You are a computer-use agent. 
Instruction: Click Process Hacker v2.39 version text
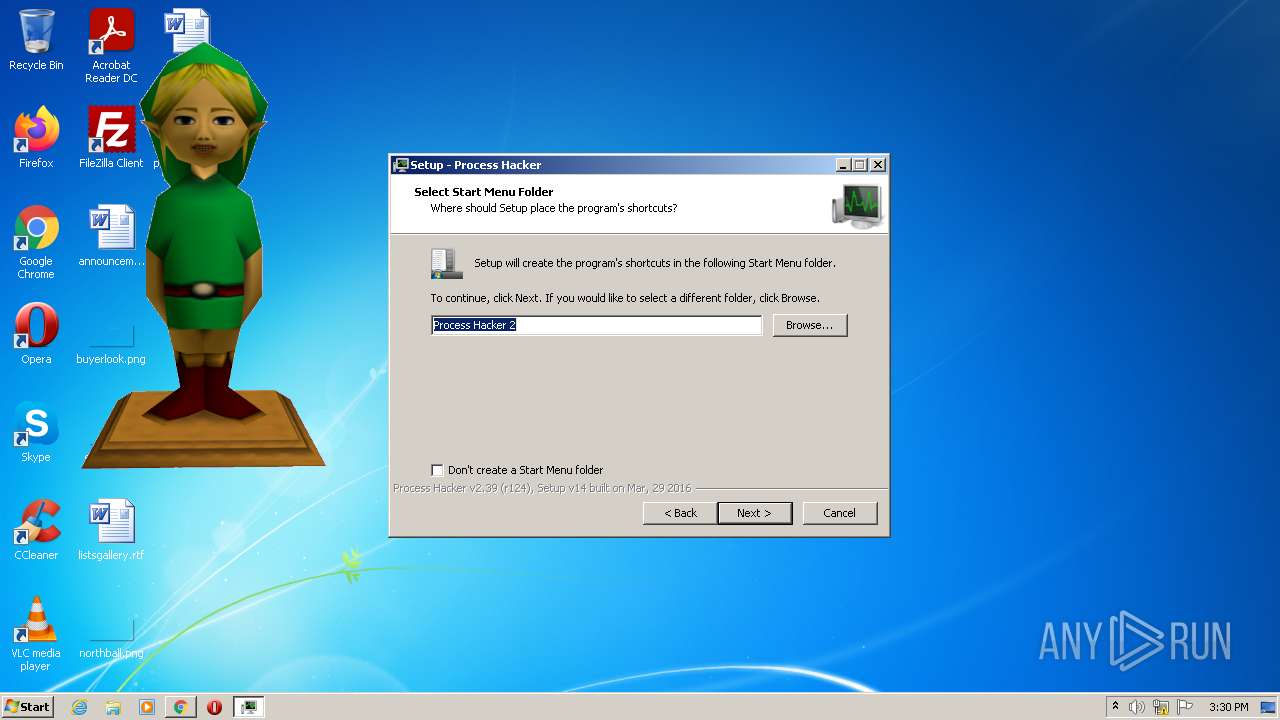tap(542, 488)
